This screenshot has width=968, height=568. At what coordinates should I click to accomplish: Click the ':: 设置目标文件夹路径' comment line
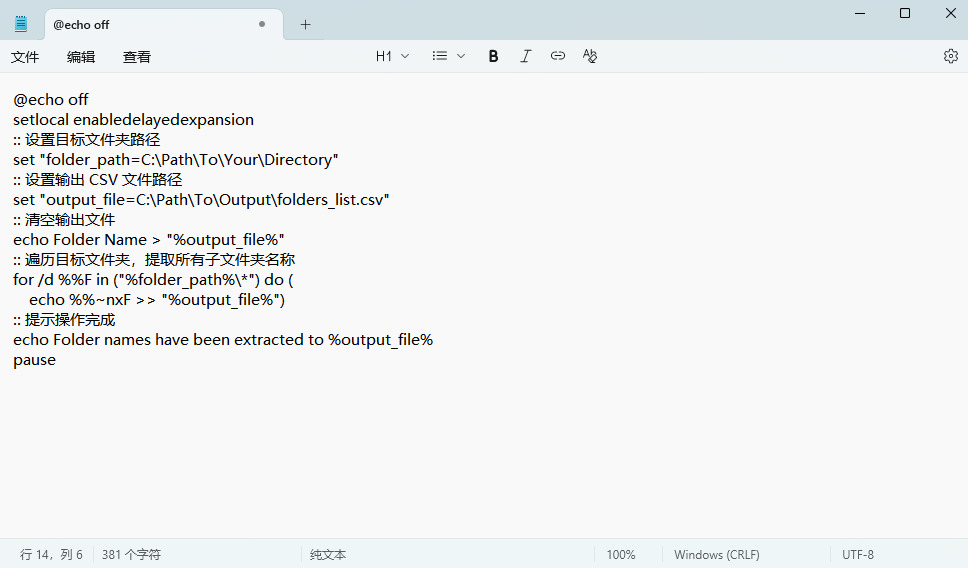coord(86,140)
